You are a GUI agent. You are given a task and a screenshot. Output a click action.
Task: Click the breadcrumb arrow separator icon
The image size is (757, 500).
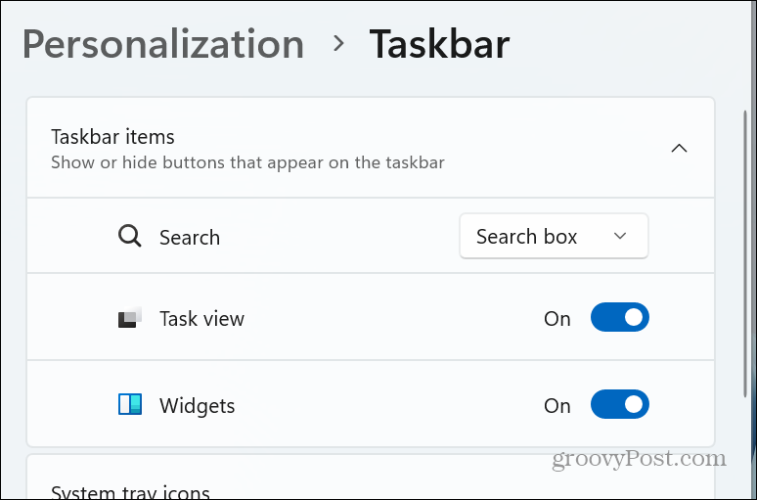[x=339, y=43]
